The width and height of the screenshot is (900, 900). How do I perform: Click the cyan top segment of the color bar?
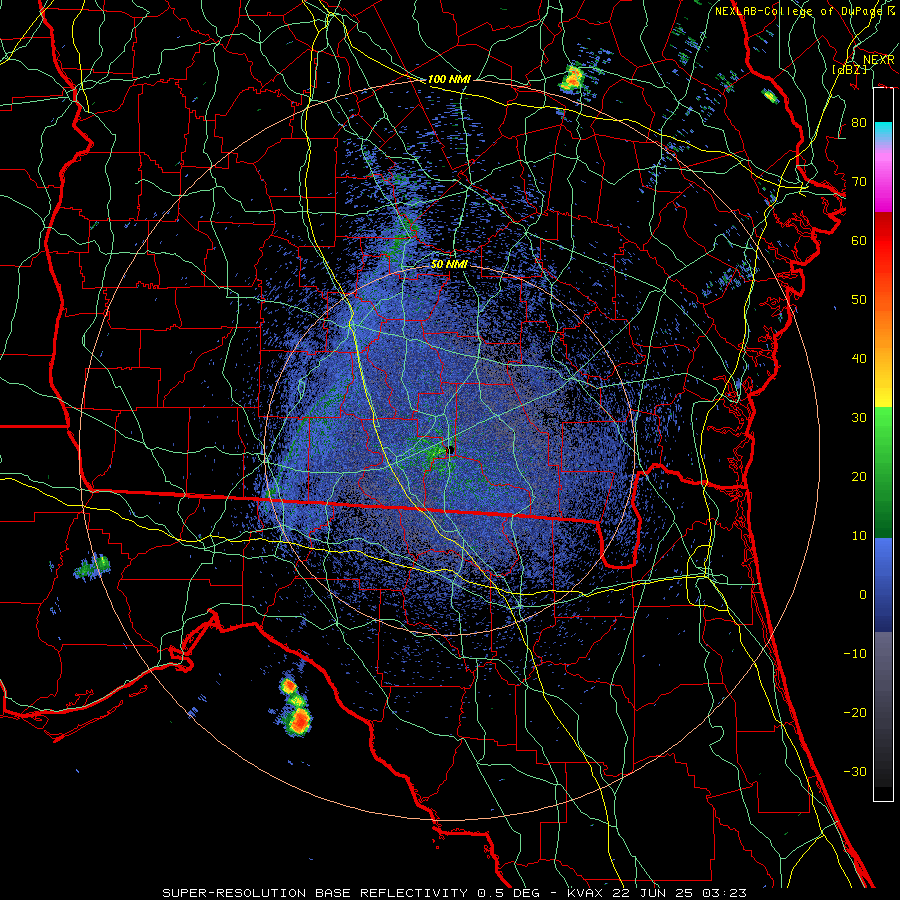[883, 132]
